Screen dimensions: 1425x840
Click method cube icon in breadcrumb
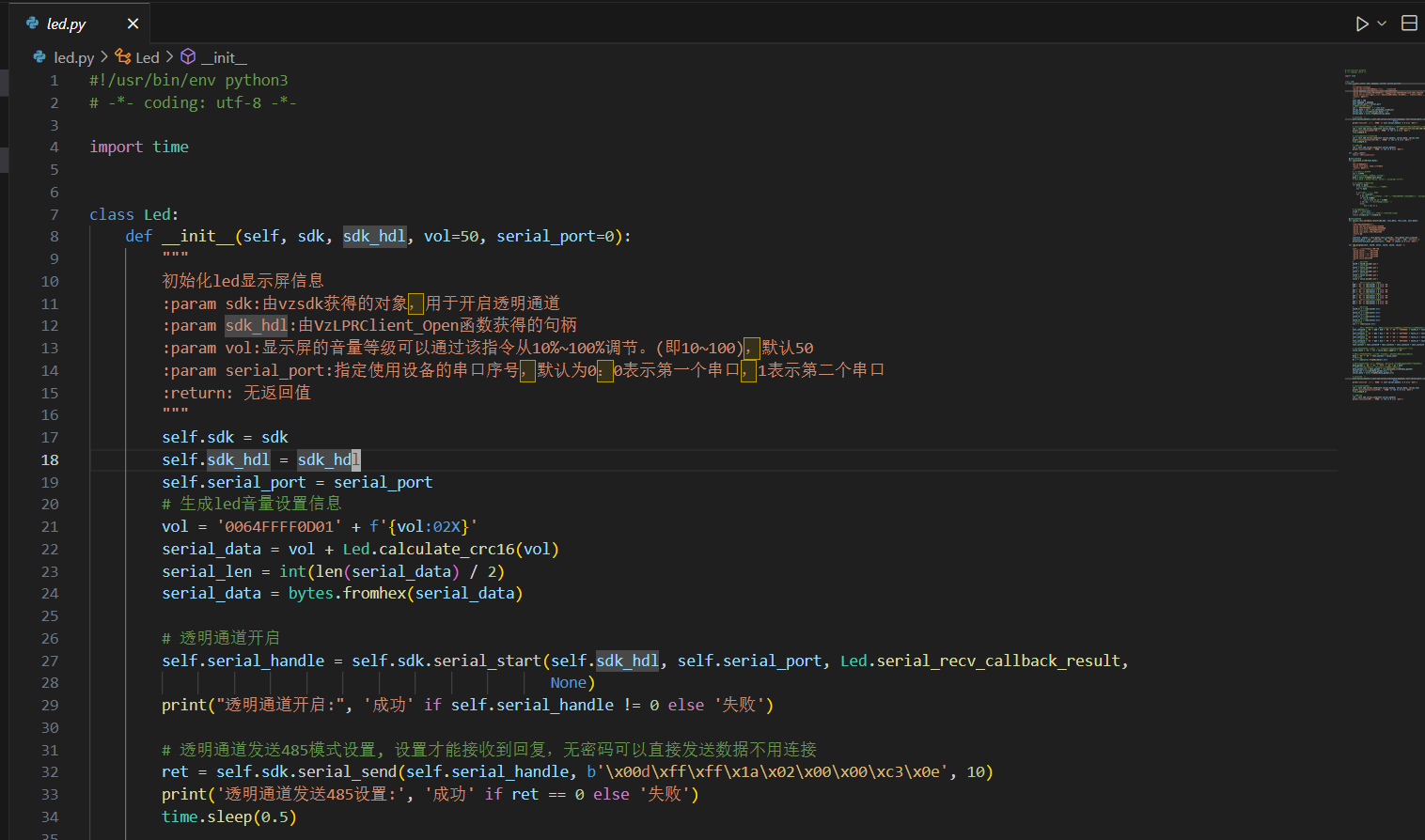point(188,57)
